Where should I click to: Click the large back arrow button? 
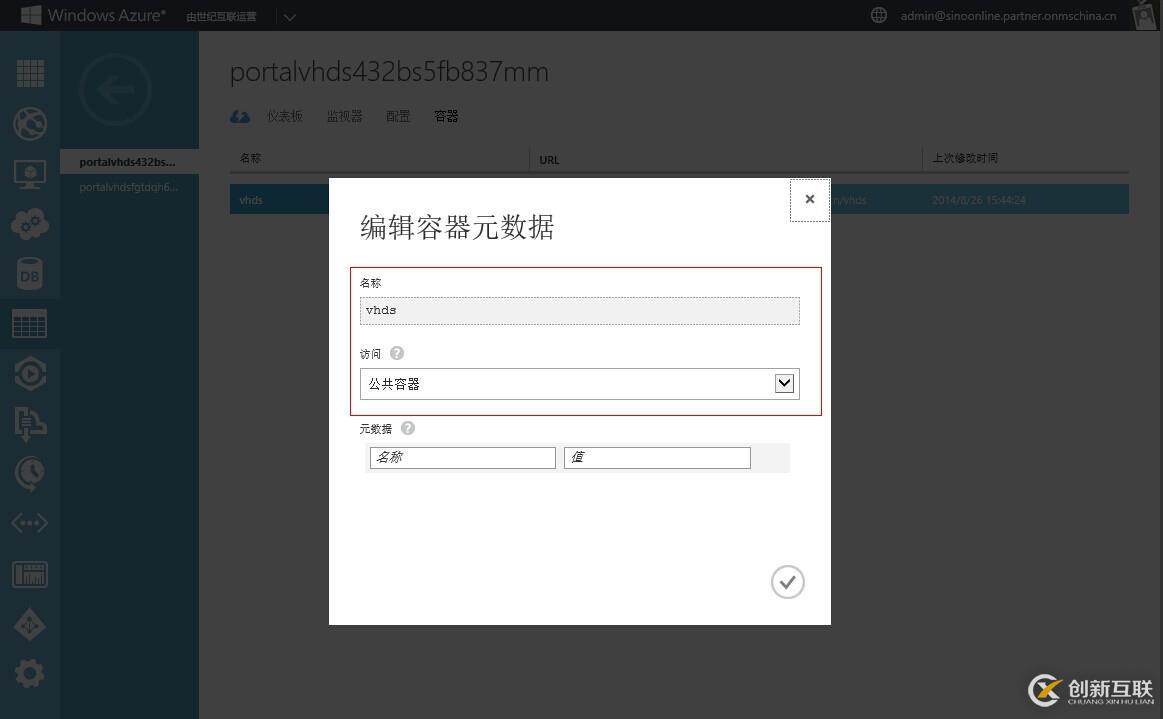click(115, 90)
